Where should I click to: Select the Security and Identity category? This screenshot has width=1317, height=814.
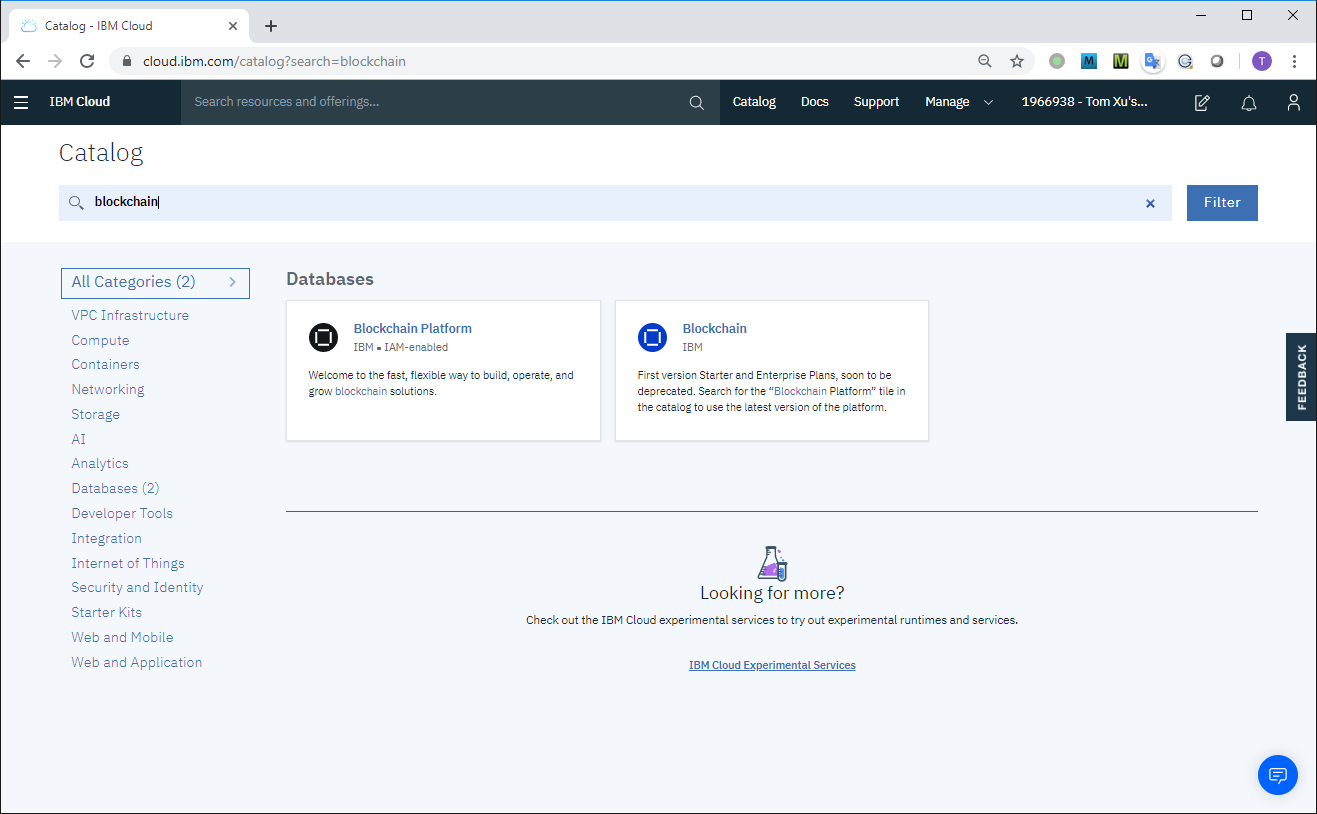137,588
